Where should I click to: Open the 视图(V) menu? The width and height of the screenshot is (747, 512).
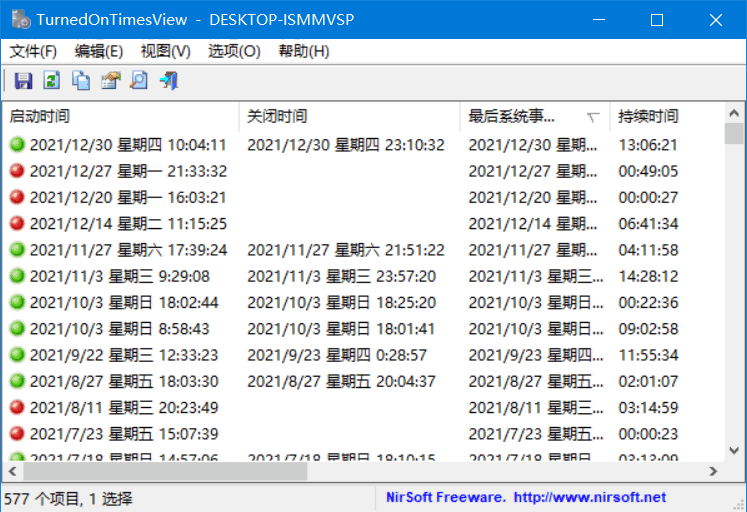(x=165, y=51)
